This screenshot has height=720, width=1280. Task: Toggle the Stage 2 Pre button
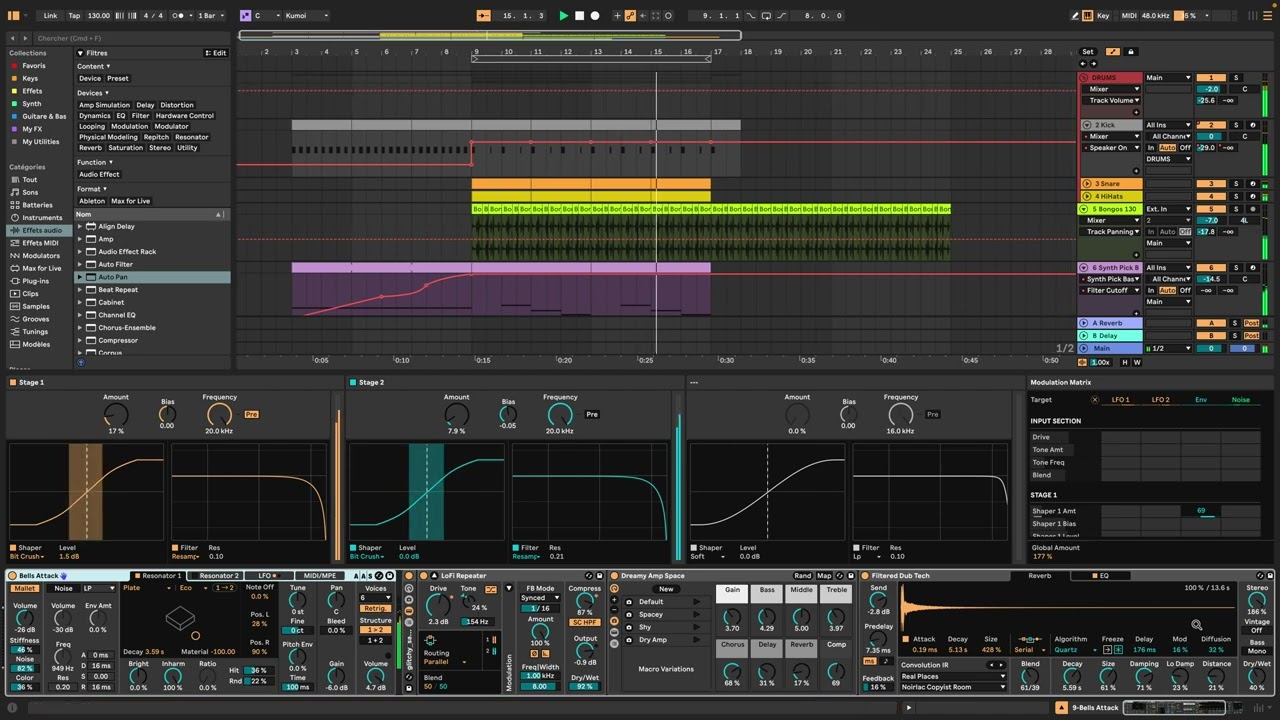592,414
